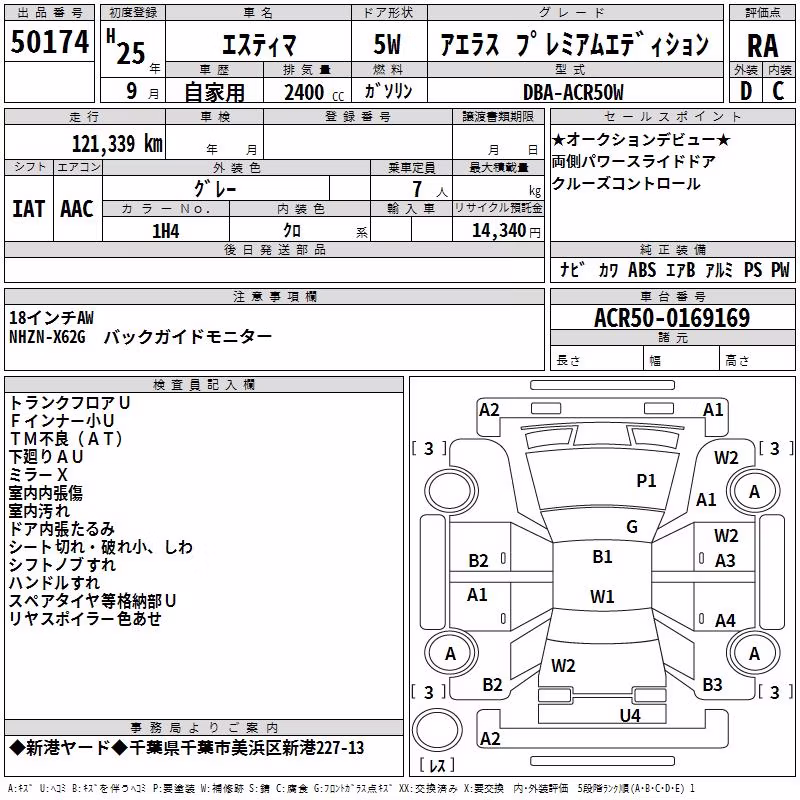This screenshot has height=800, width=800.
Task: Click the vehicle history 自家用
Action: (214, 92)
